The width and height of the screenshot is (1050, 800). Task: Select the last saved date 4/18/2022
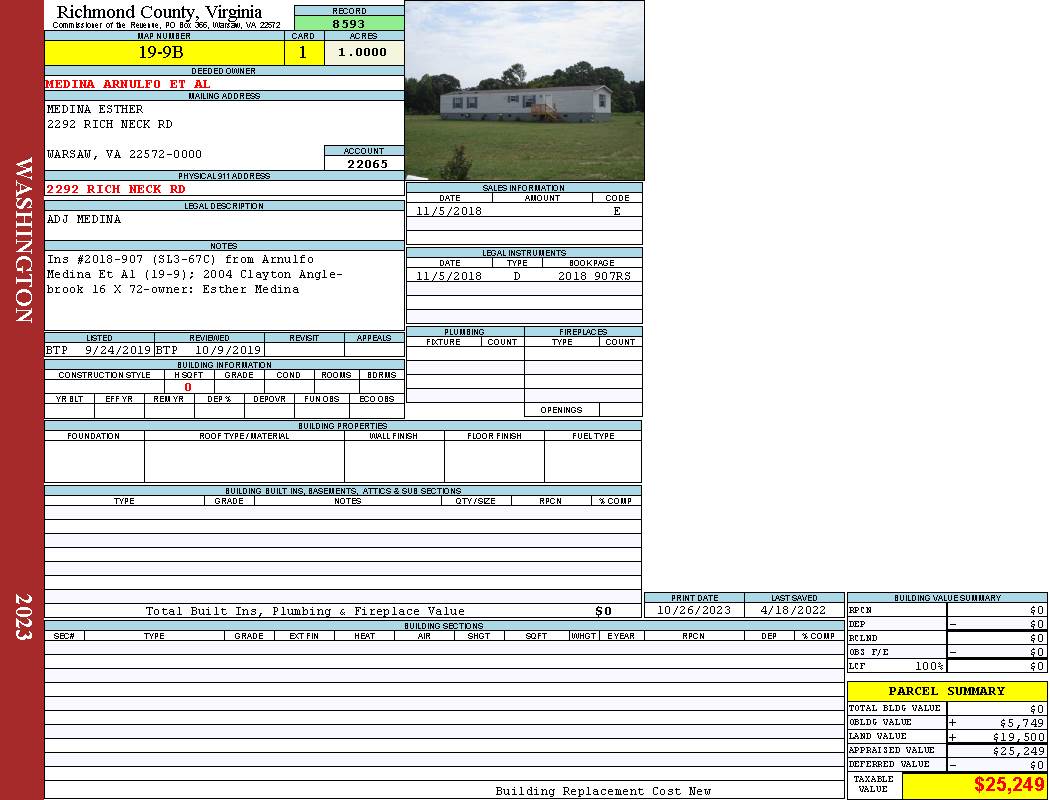(794, 610)
